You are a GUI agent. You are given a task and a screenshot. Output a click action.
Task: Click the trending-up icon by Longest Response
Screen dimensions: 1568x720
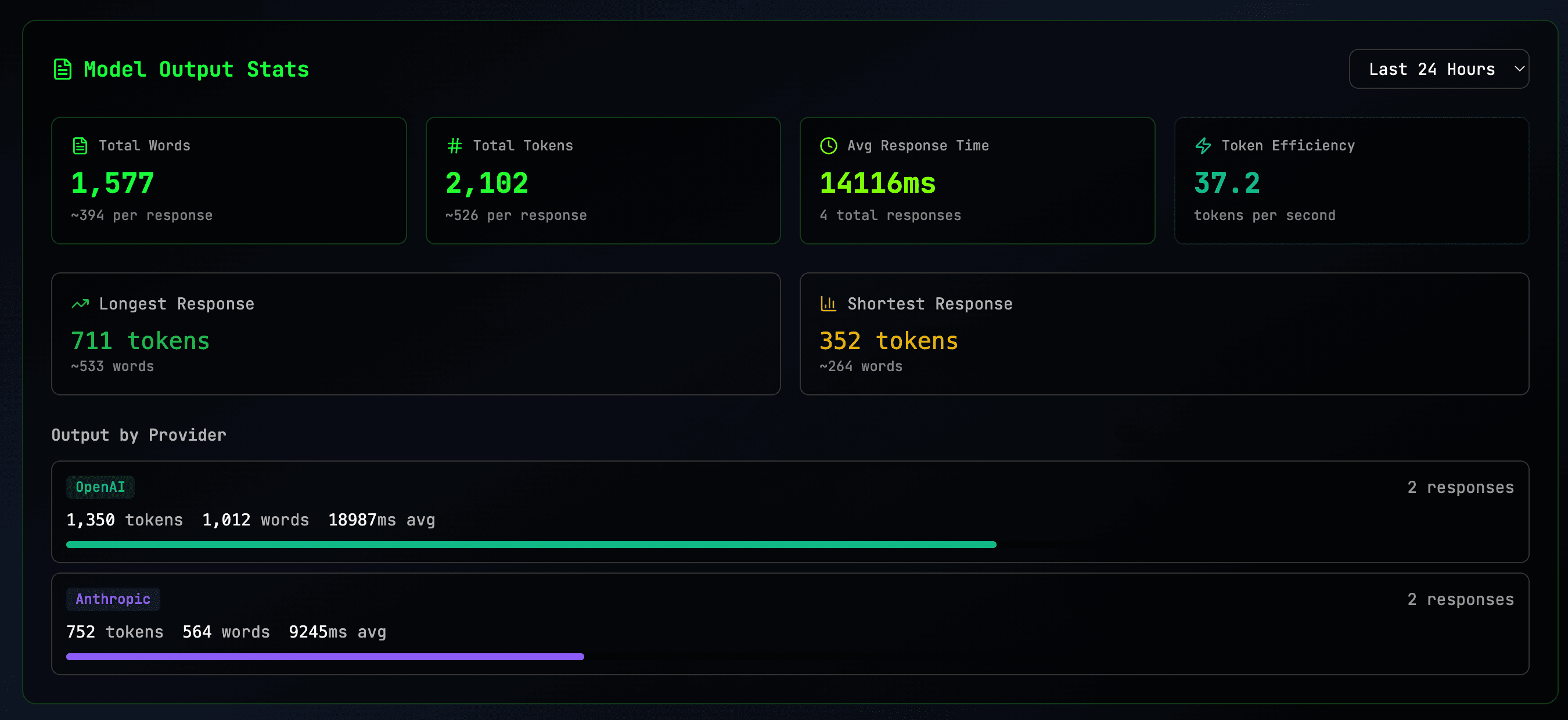[x=80, y=304]
